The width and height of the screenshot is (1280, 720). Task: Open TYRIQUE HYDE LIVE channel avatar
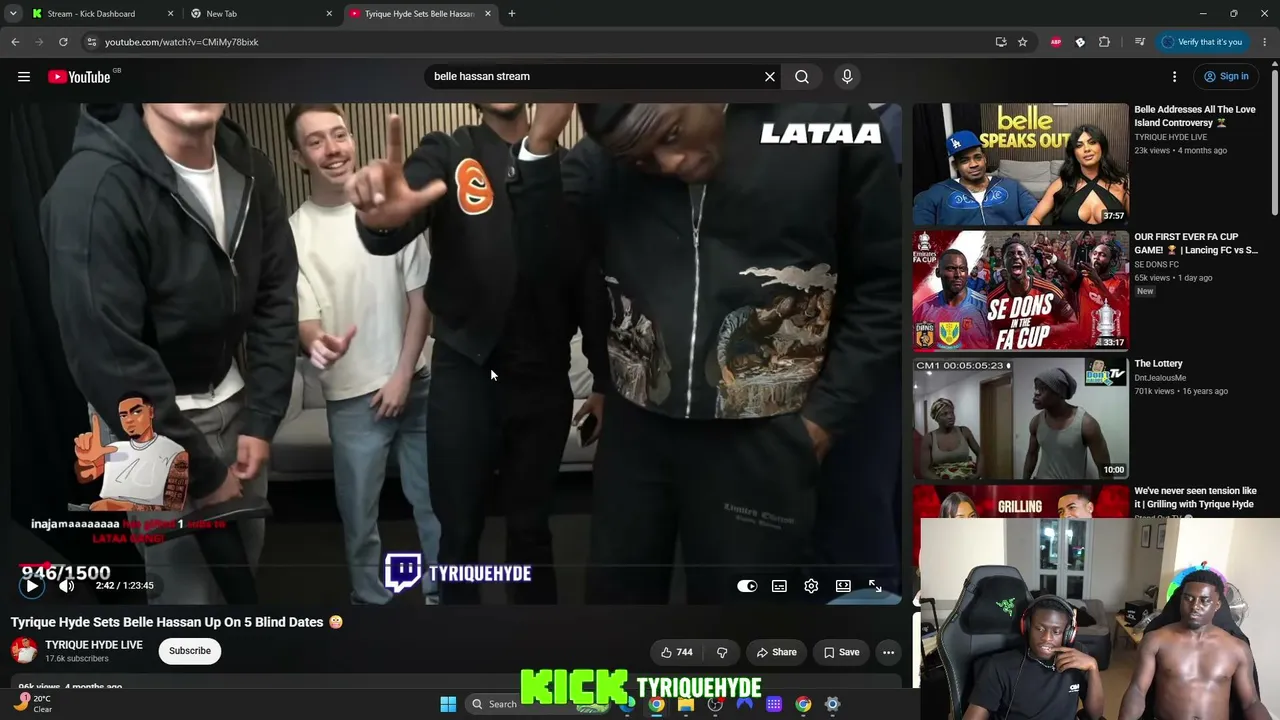tap(24, 650)
